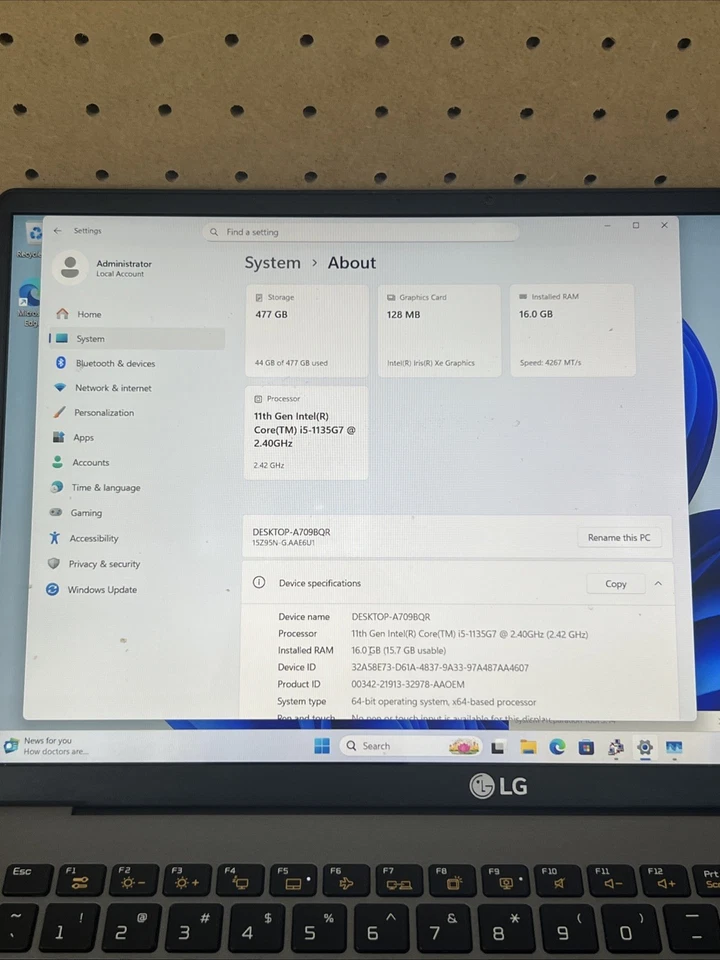Click the Device ID value 32A58E73-D61A
This screenshot has height=960, width=720.
click(x=440, y=667)
